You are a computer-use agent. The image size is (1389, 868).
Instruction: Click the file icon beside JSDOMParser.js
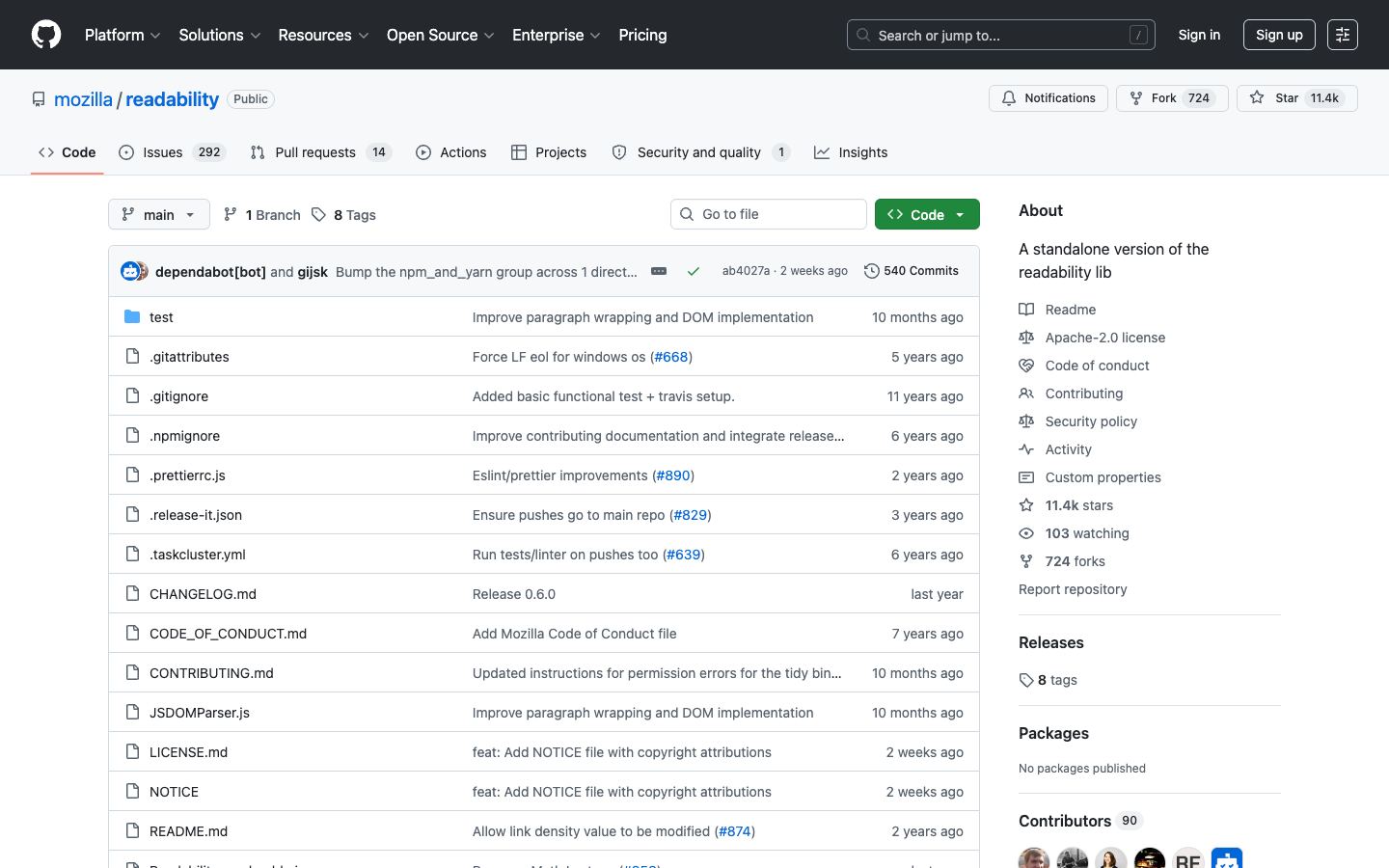click(132, 713)
